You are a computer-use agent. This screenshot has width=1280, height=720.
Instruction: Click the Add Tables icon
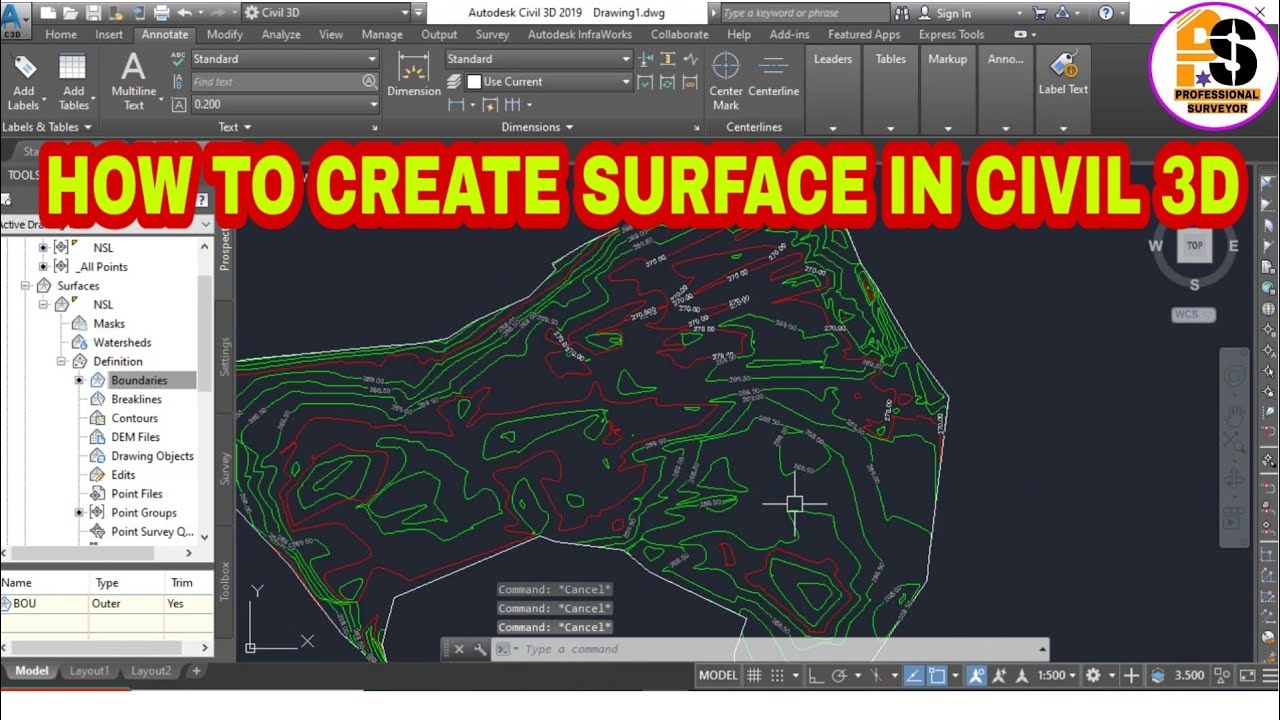click(x=73, y=69)
